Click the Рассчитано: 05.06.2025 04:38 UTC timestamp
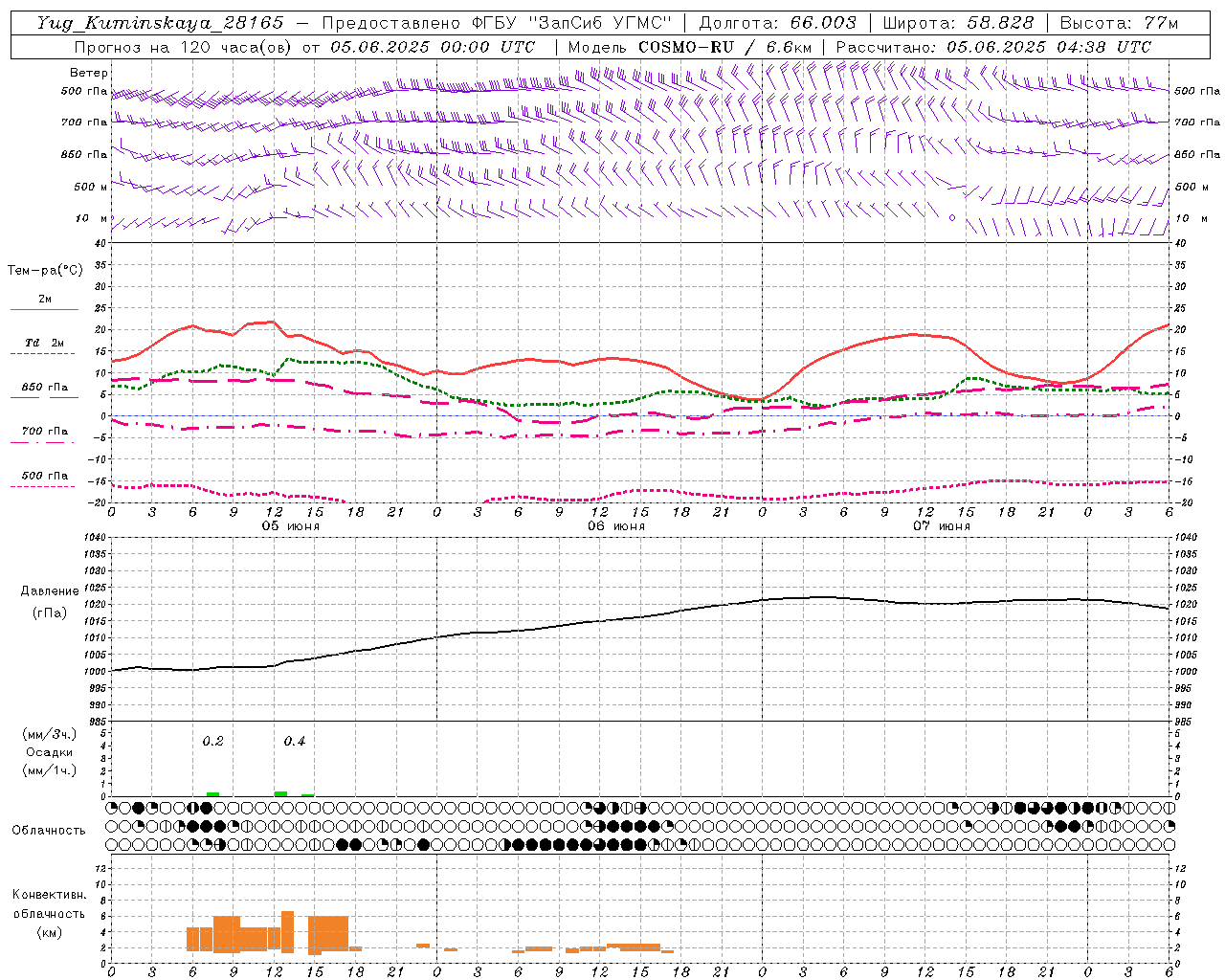Image resolution: width=1225 pixels, height=980 pixels. point(993,47)
